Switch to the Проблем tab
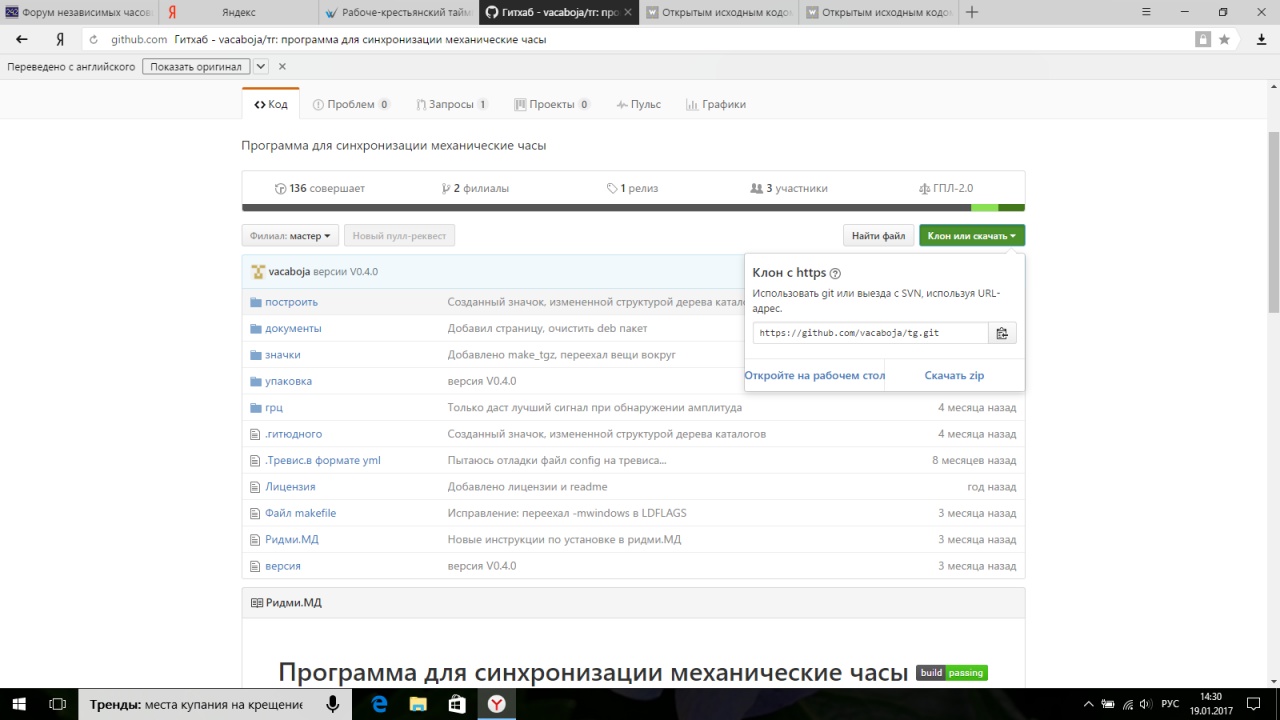The height and width of the screenshot is (720, 1280). [x=350, y=104]
